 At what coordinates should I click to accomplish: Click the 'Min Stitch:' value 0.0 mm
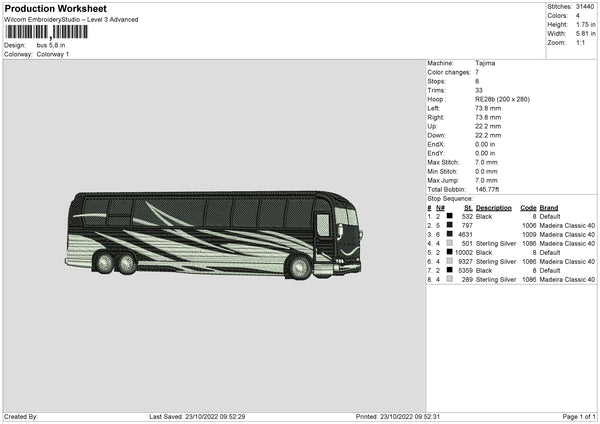point(486,171)
